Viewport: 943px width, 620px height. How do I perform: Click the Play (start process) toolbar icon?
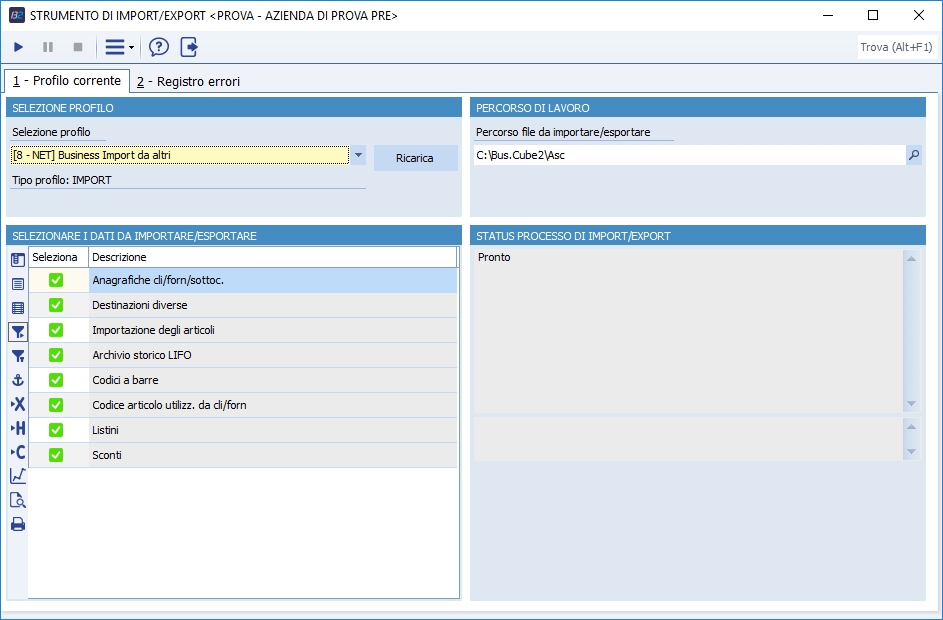point(19,47)
